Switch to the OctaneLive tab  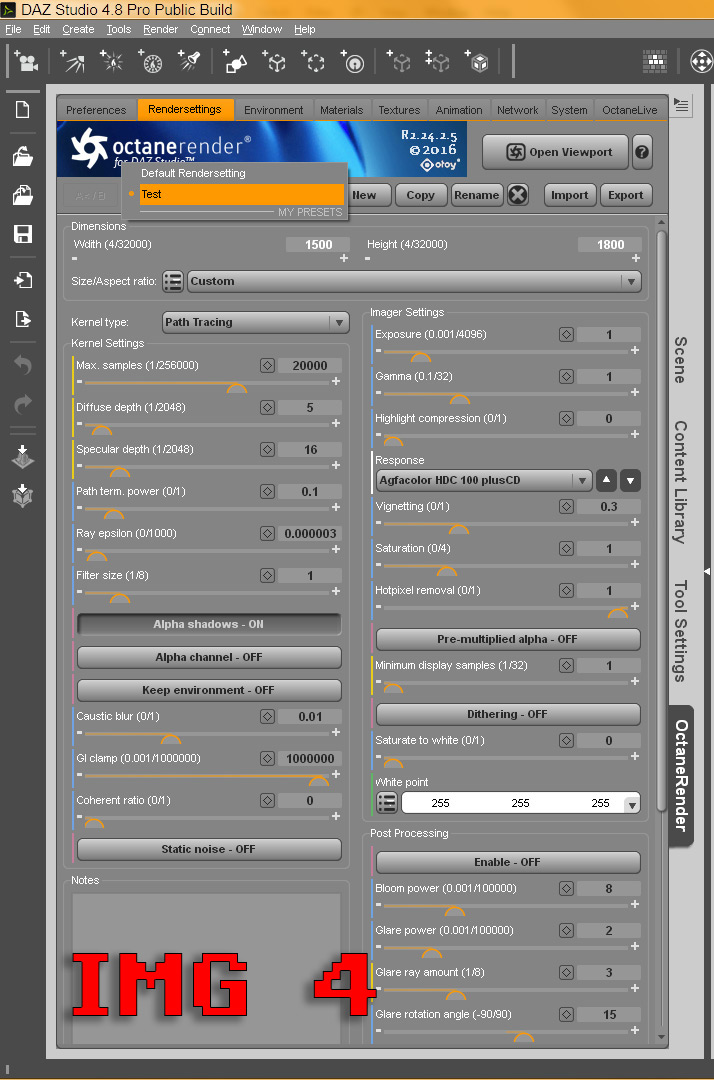(629, 110)
